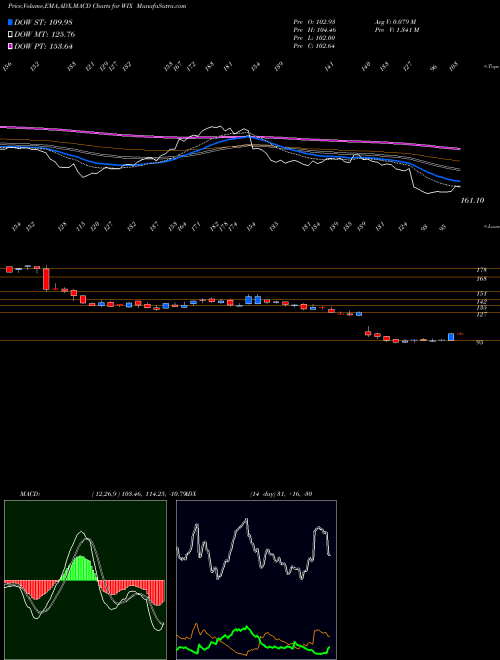Click the 127 price level label

pos(481,315)
